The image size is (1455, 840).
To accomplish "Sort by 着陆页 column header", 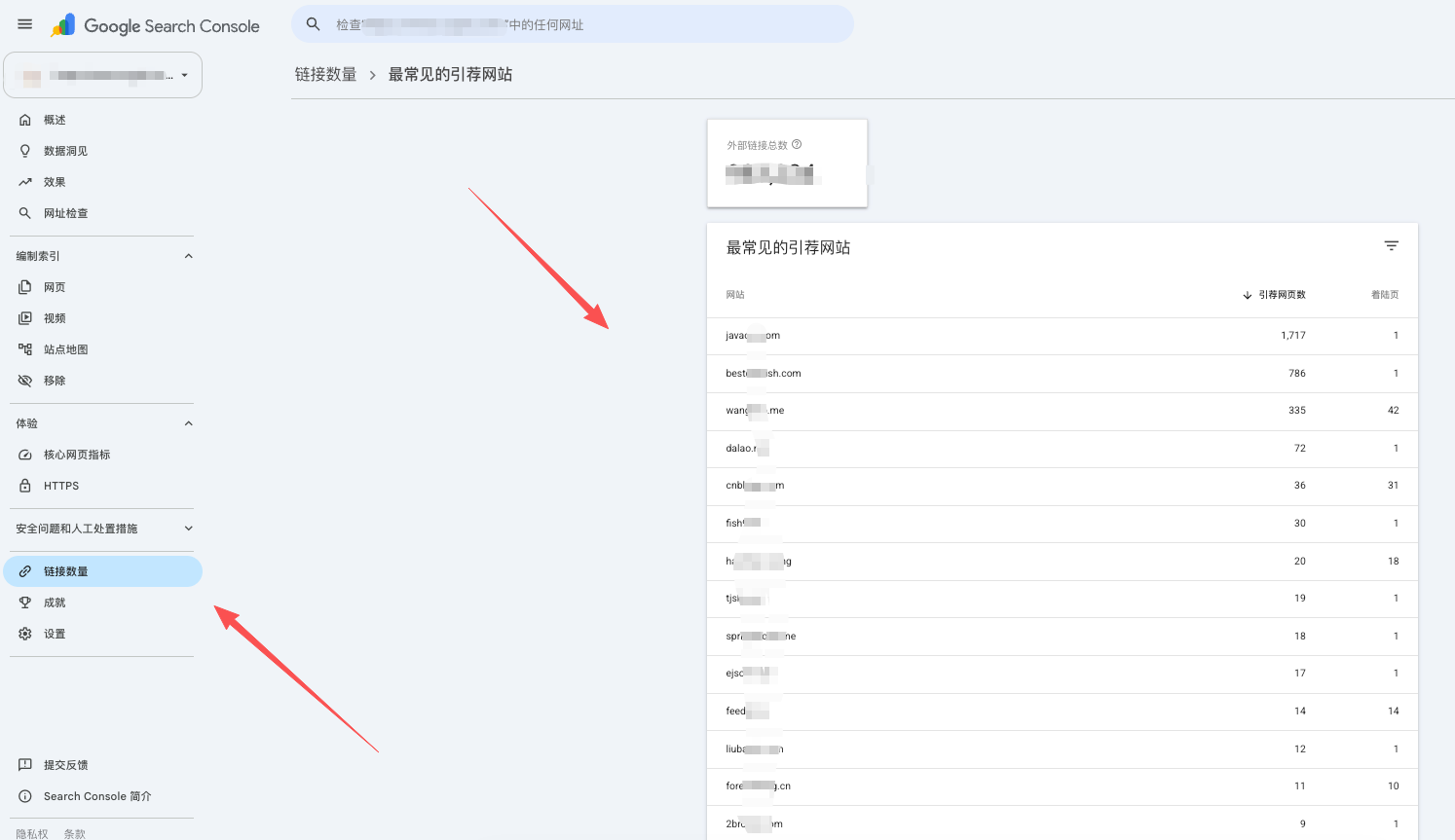I will pyautogui.click(x=1385, y=295).
